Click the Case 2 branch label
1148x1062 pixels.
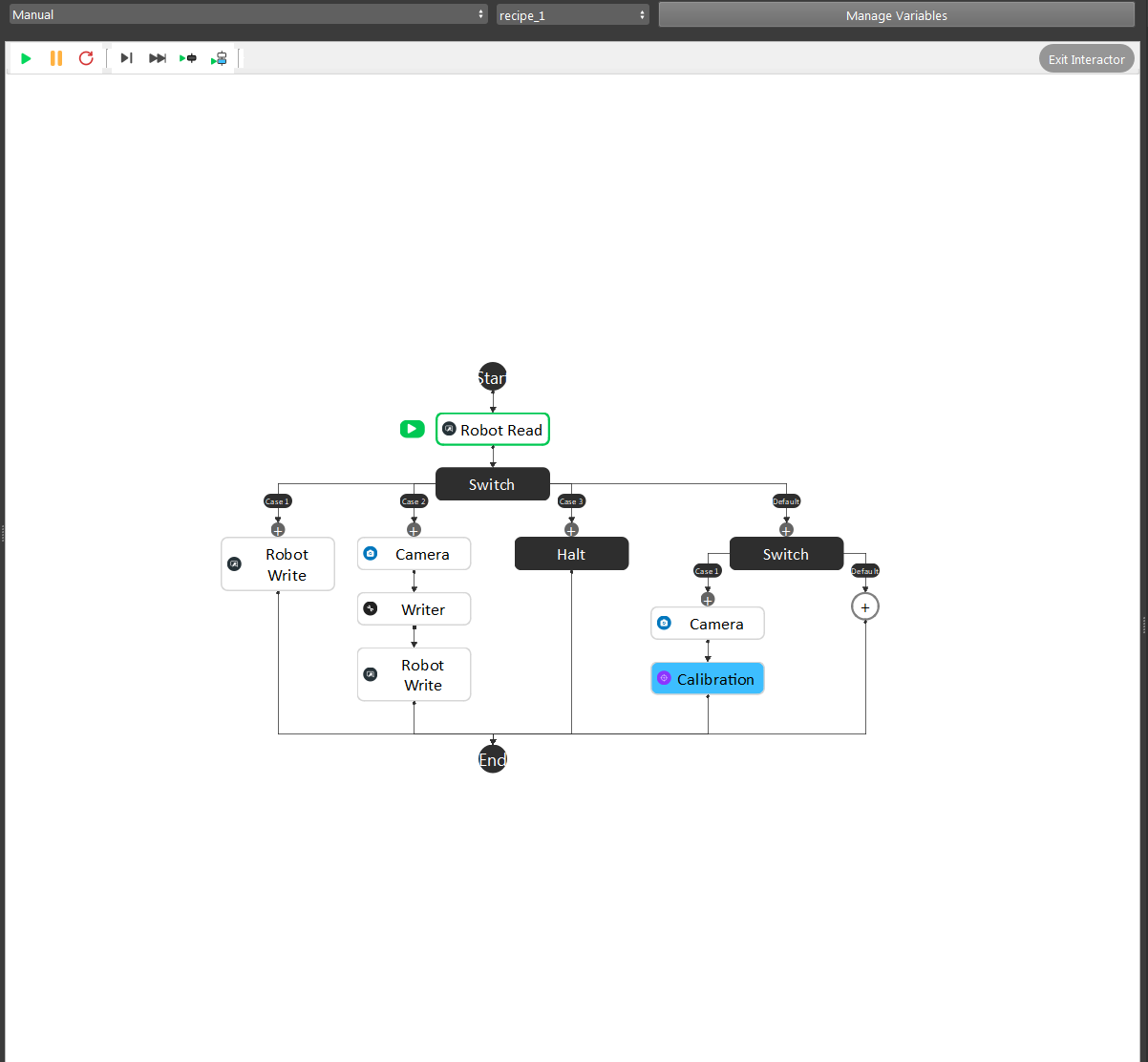click(x=414, y=501)
